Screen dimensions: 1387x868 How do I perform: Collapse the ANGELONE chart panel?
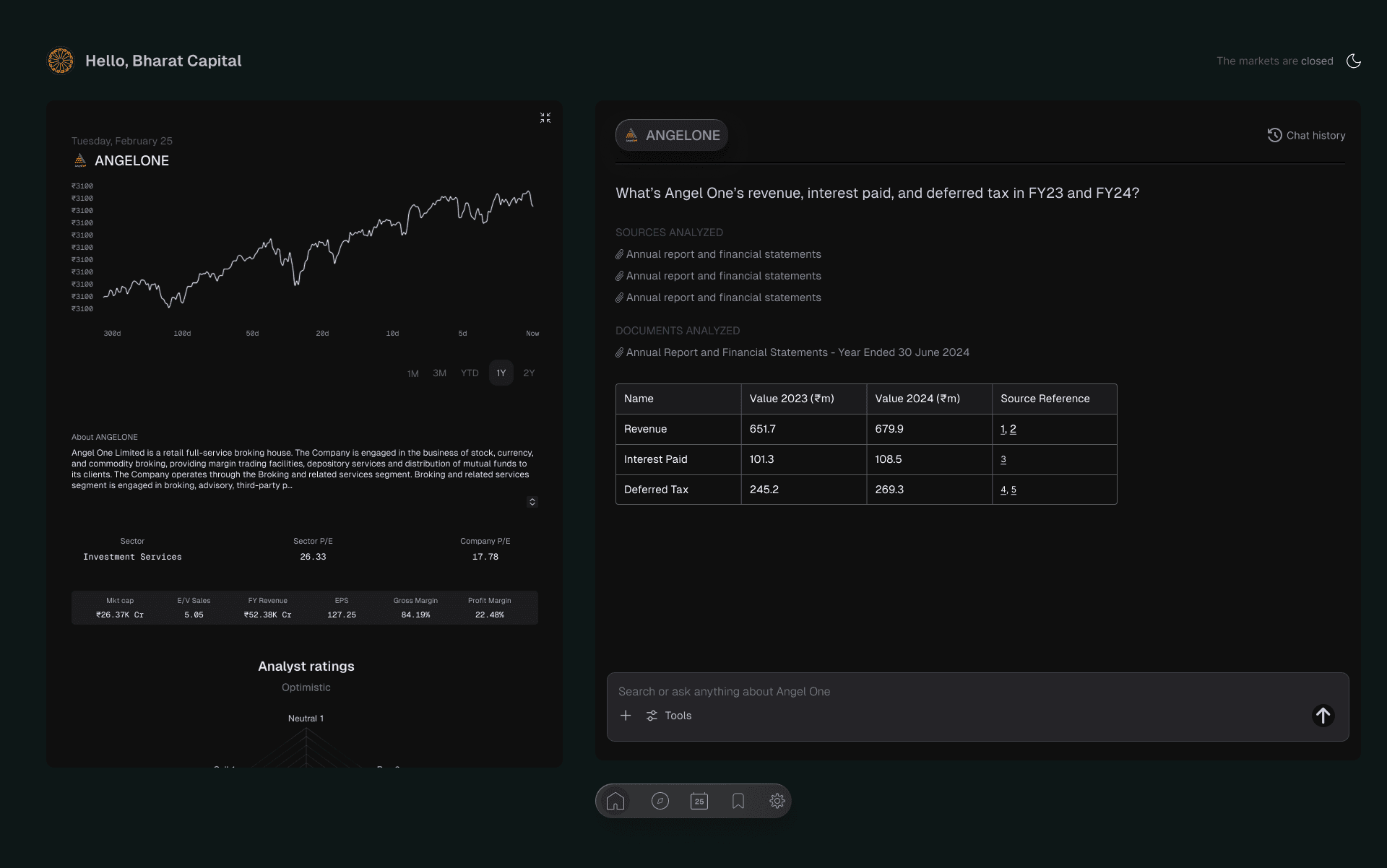545,118
